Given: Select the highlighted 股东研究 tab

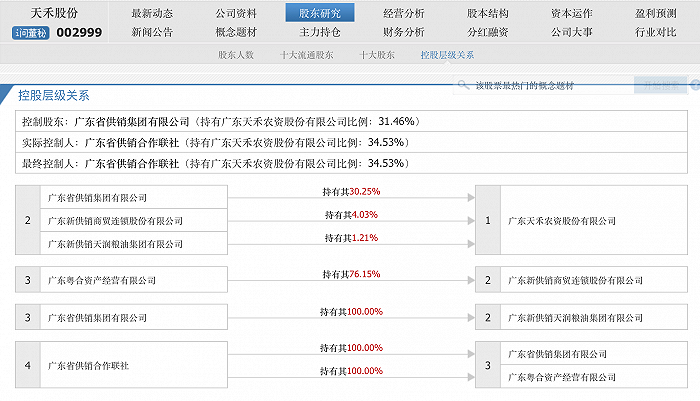Looking at the screenshot, I should click(320, 13).
